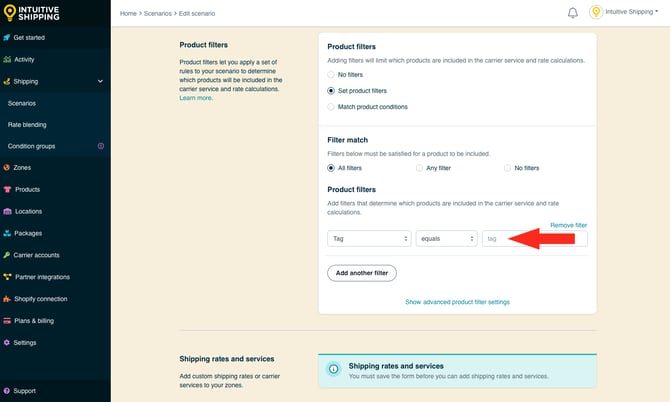Open the Tag filter type dropdown
670x402 pixels.
369,239
